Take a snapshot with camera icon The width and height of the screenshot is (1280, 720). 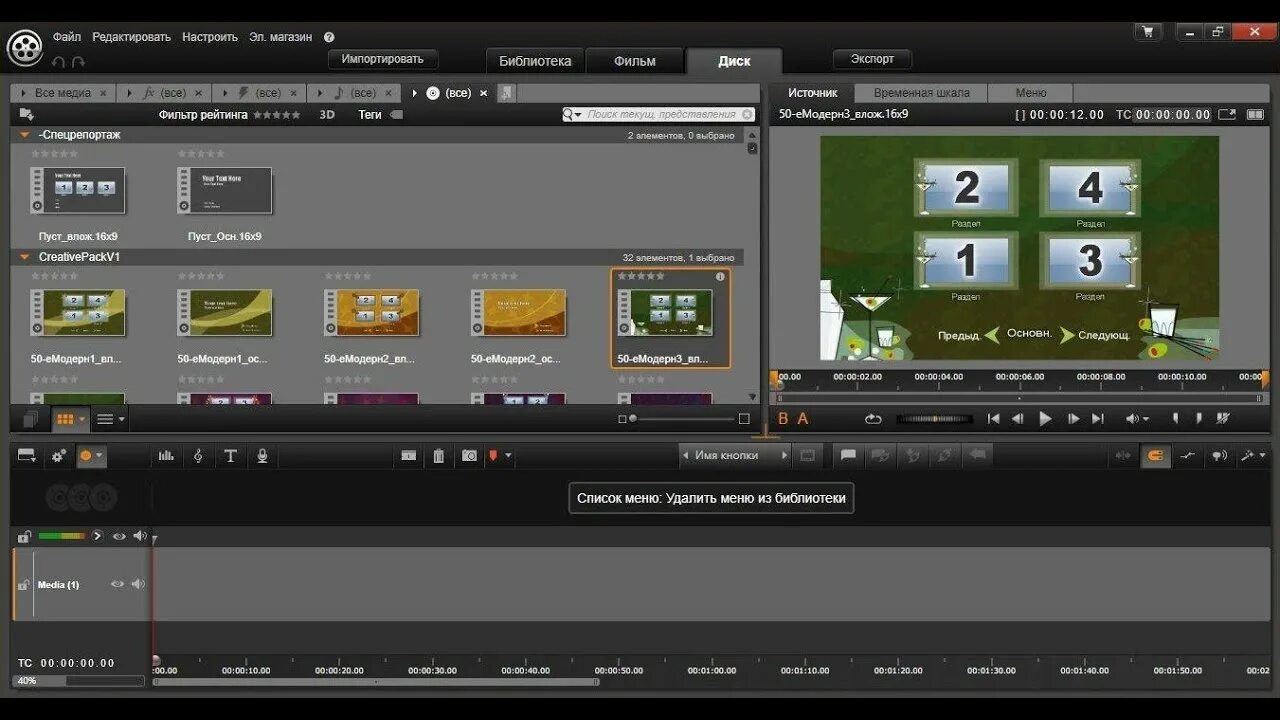coord(469,456)
